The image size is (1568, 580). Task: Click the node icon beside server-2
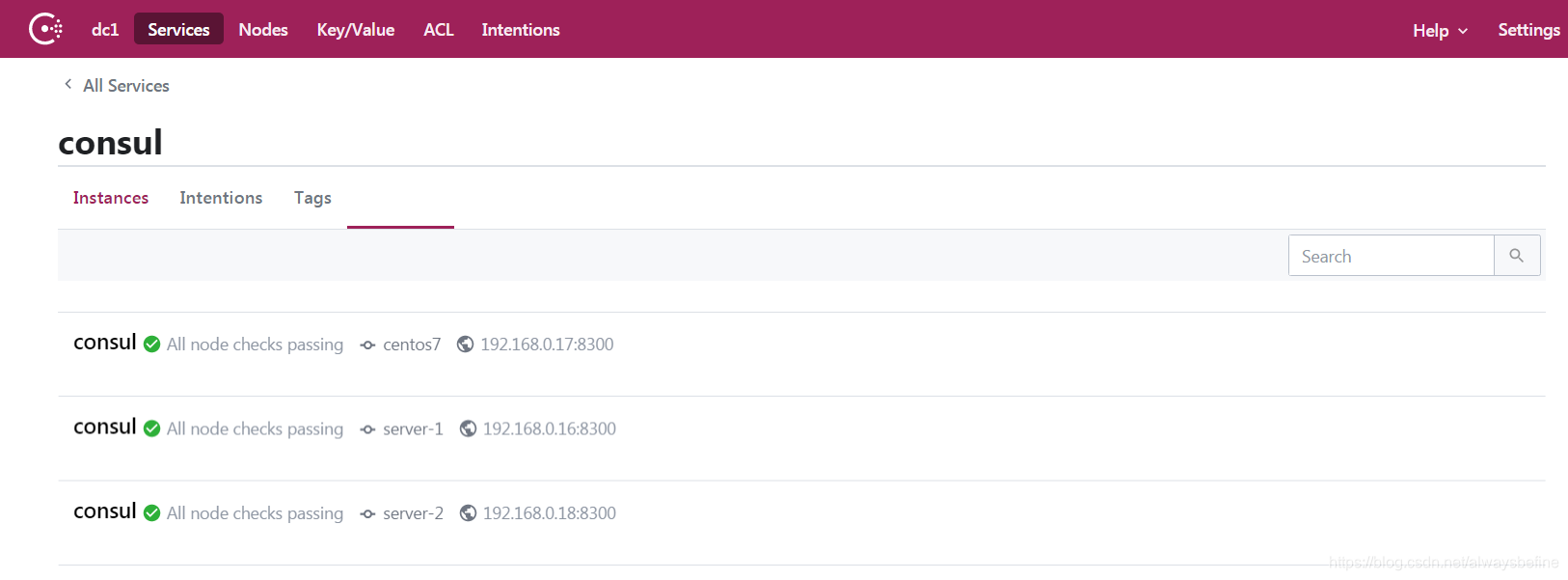(367, 514)
